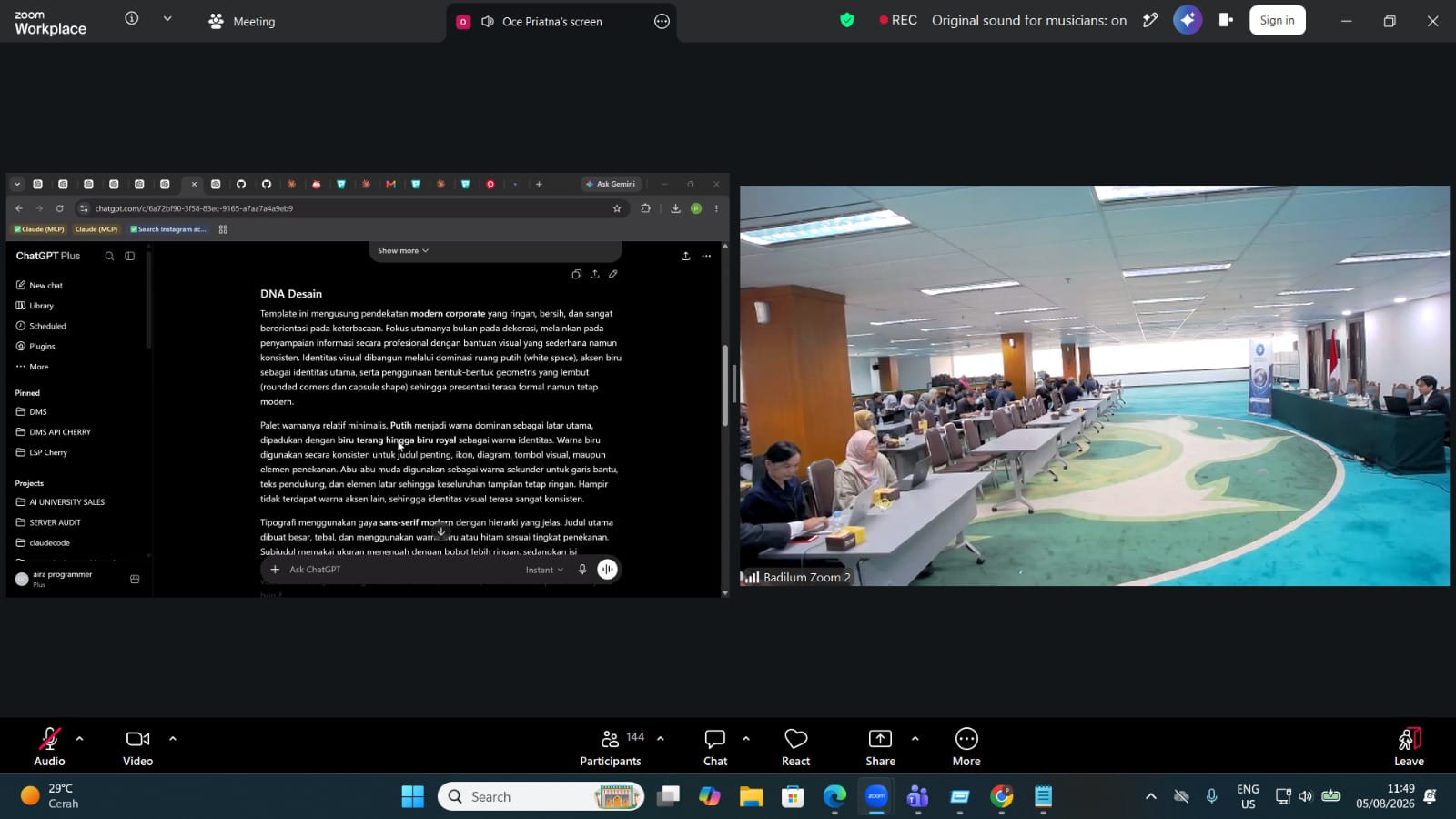Toggle Original sound for musicians
1456x819 pixels.
tap(1028, 20)
